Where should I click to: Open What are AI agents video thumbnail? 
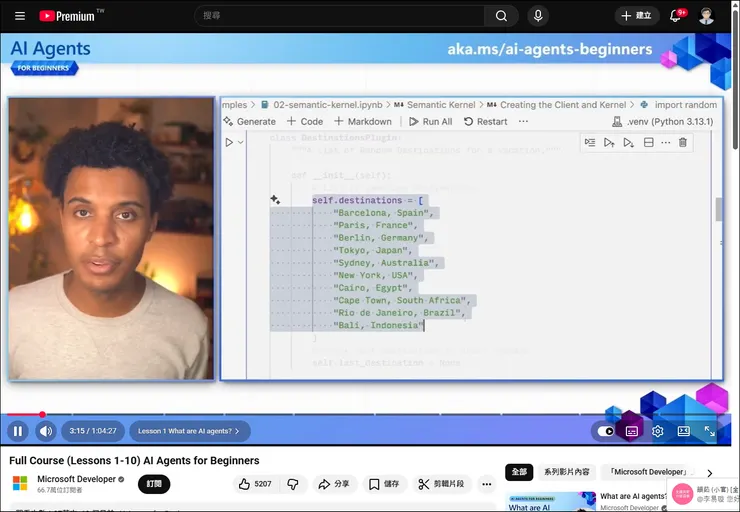pos(550,502)
